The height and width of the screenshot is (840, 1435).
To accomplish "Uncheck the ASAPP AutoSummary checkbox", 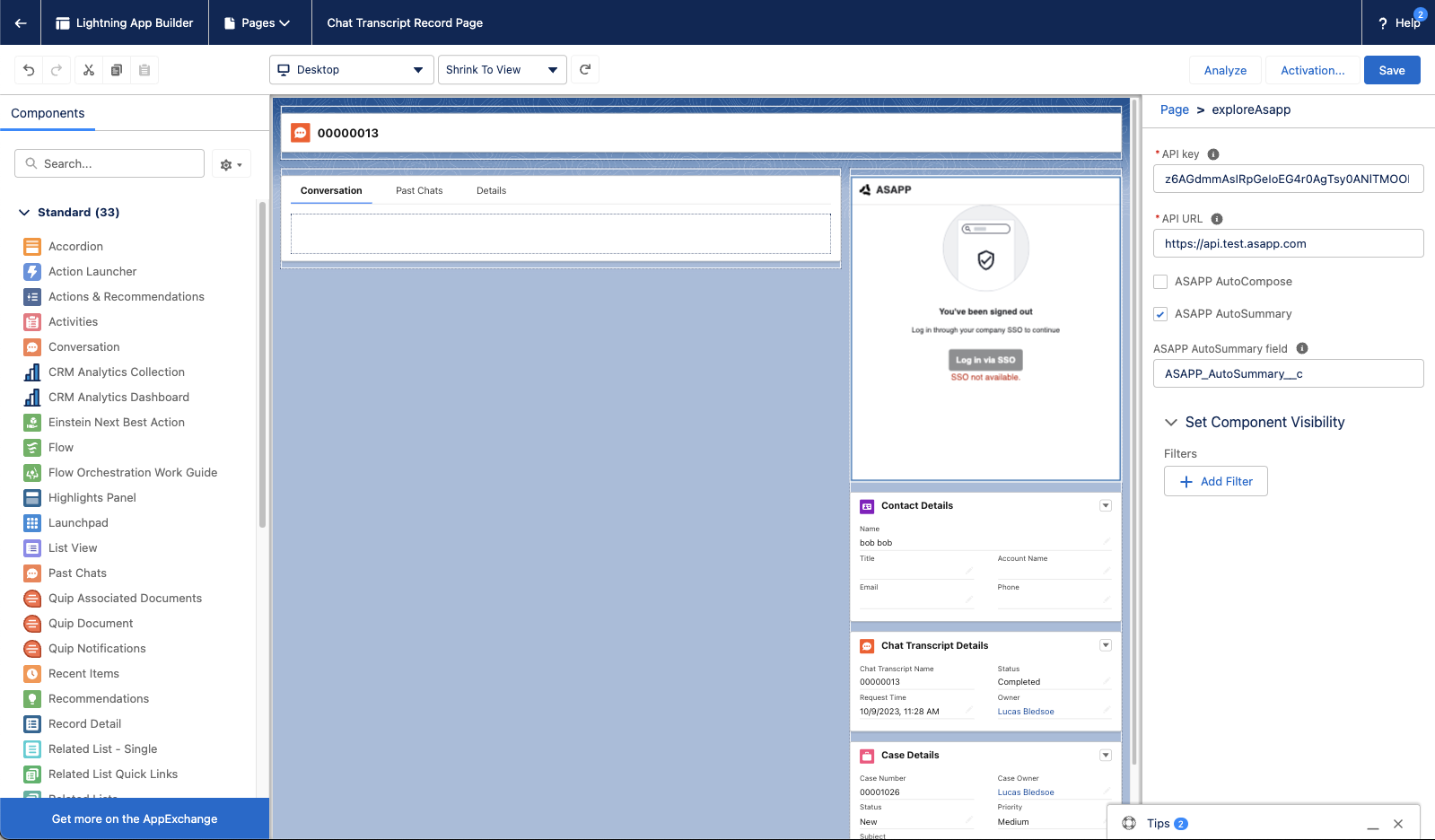I will point(1160,314).
